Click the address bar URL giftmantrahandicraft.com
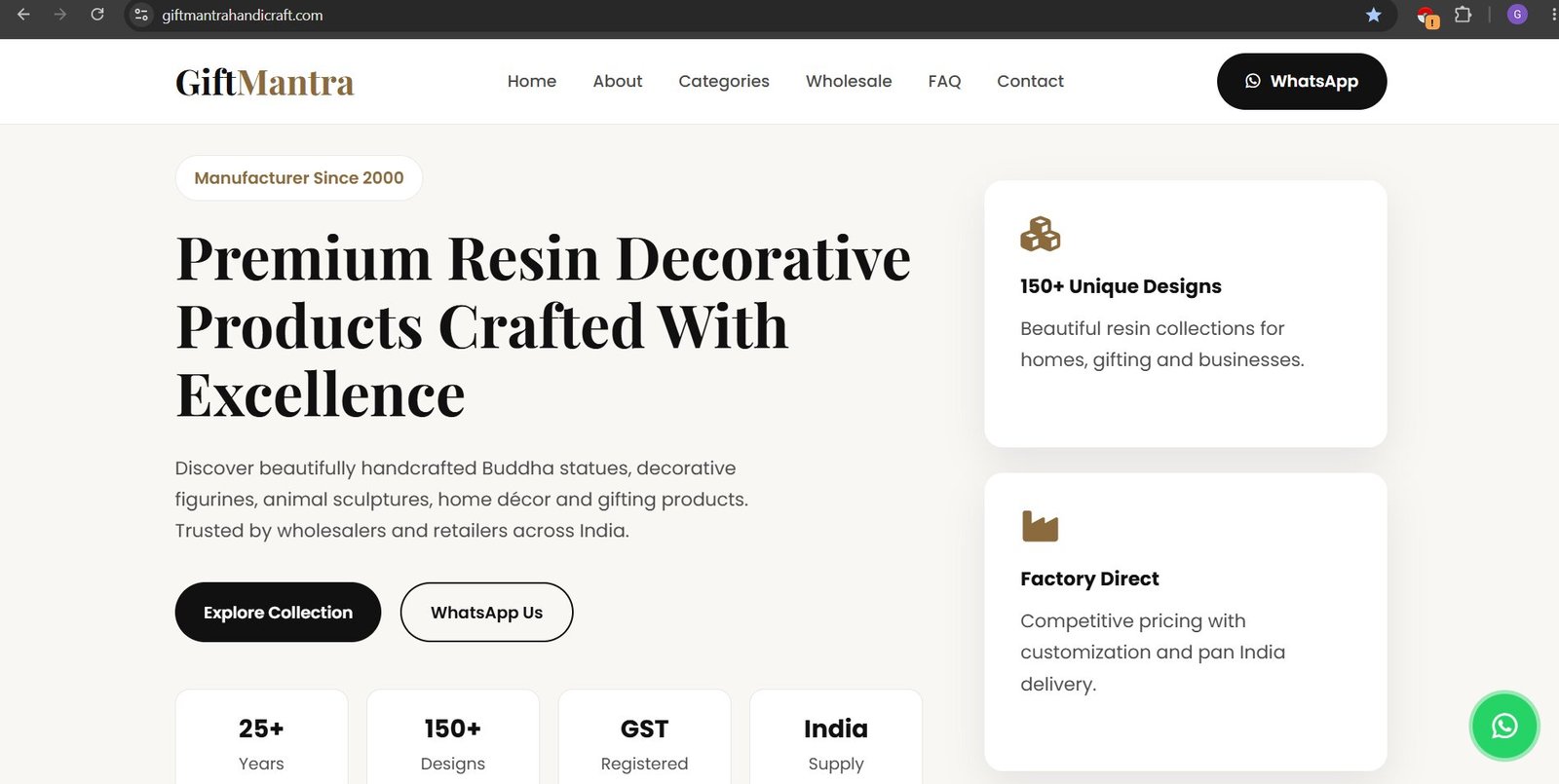 coord(243,15)
